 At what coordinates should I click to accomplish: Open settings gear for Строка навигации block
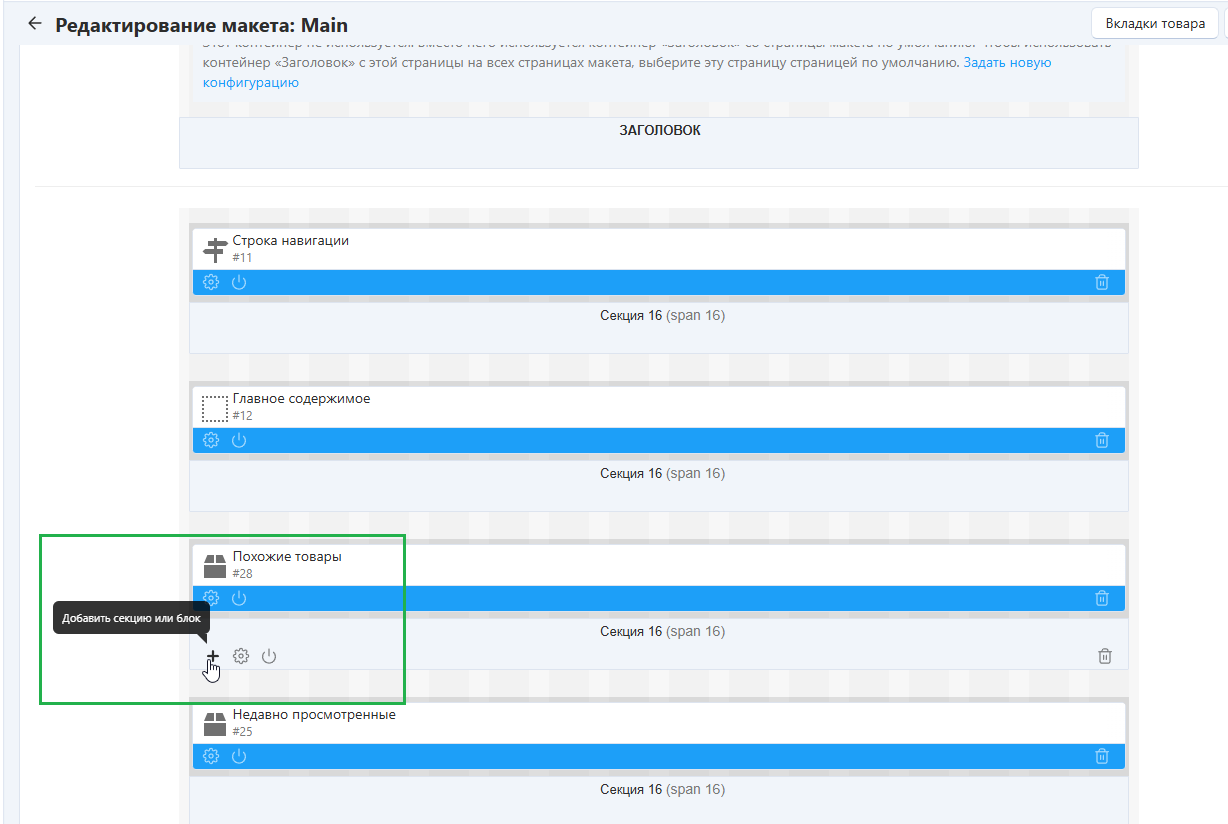pos(211,282)
